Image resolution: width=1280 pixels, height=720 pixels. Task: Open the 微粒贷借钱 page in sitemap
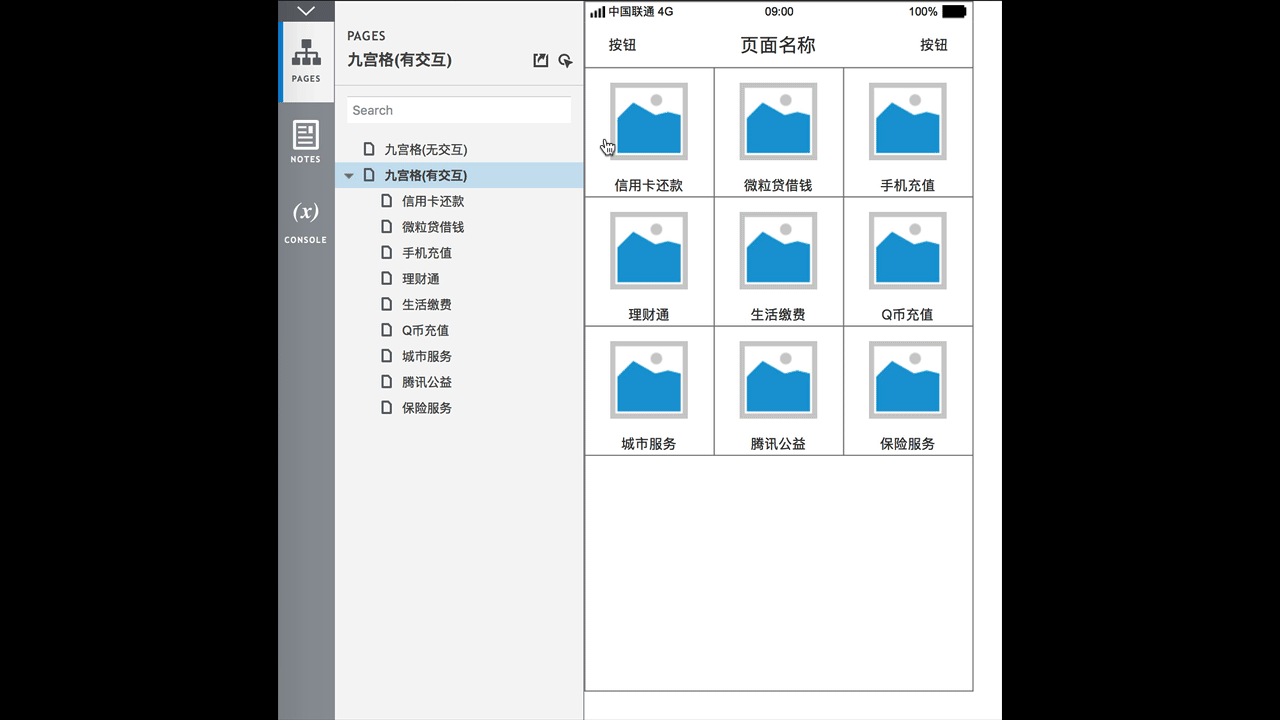[x=433, y=227]
